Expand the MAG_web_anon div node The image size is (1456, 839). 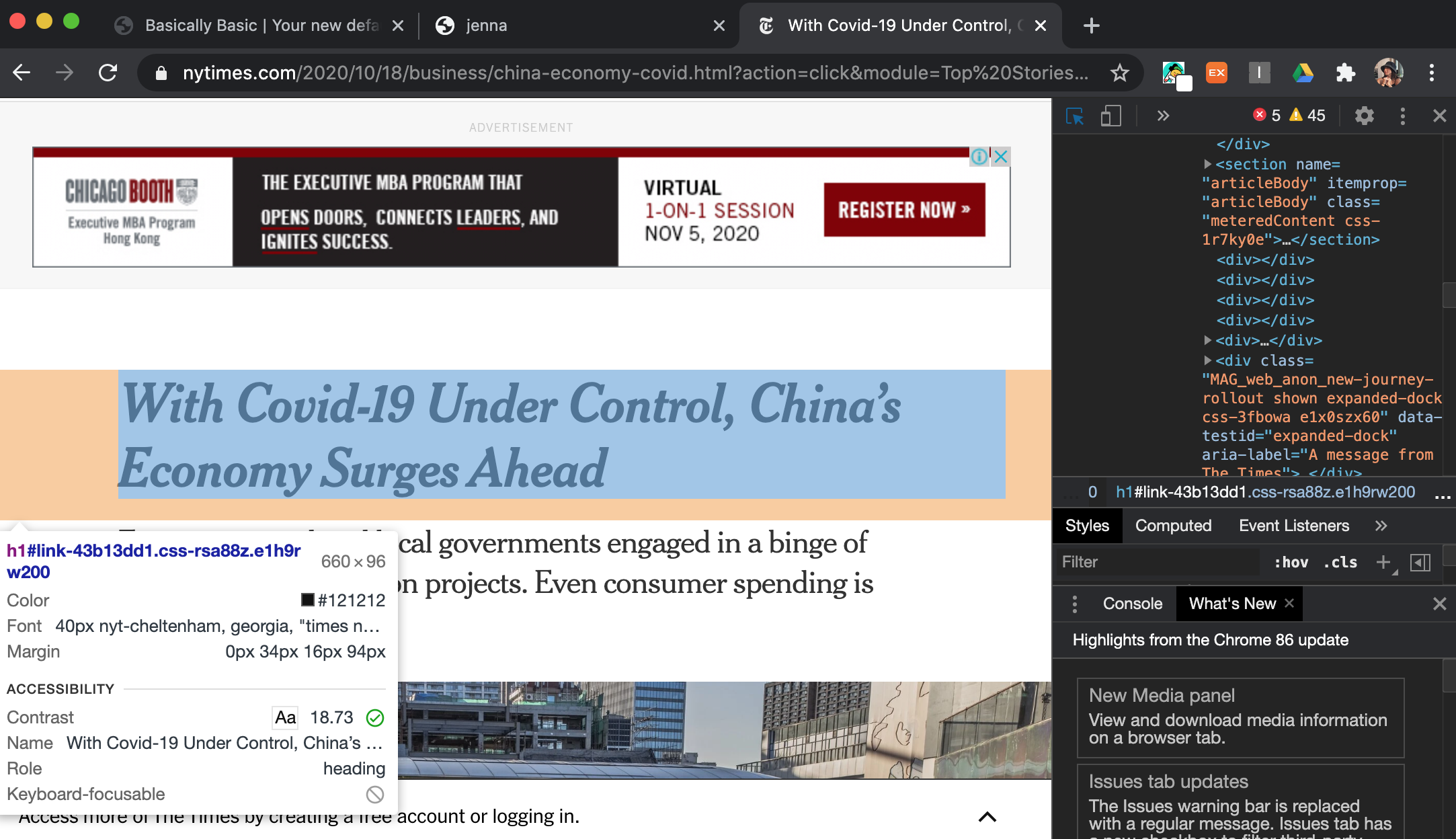pyautogui.click(x=1208, y=360)
